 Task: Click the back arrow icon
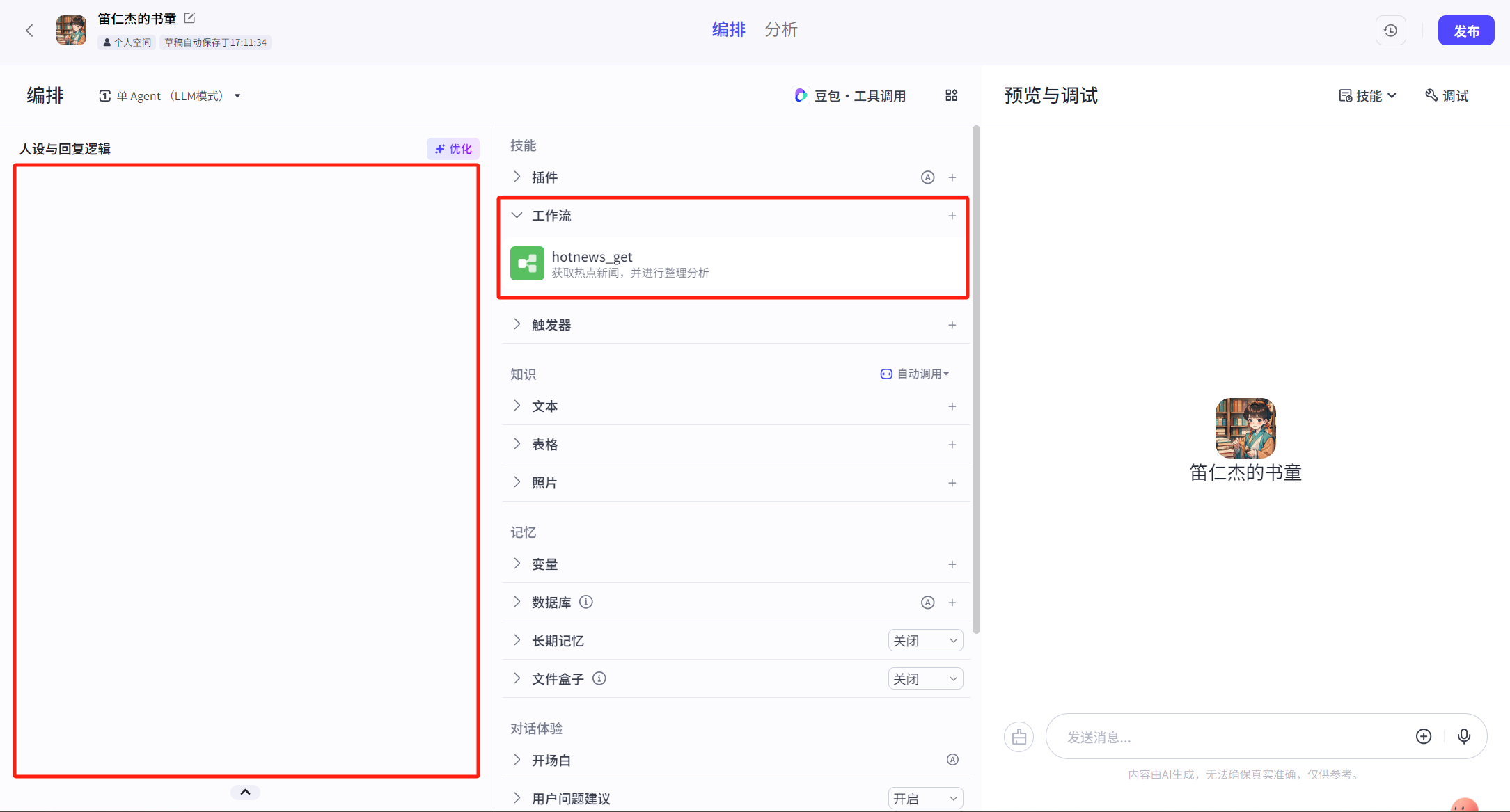click(29, 31)
